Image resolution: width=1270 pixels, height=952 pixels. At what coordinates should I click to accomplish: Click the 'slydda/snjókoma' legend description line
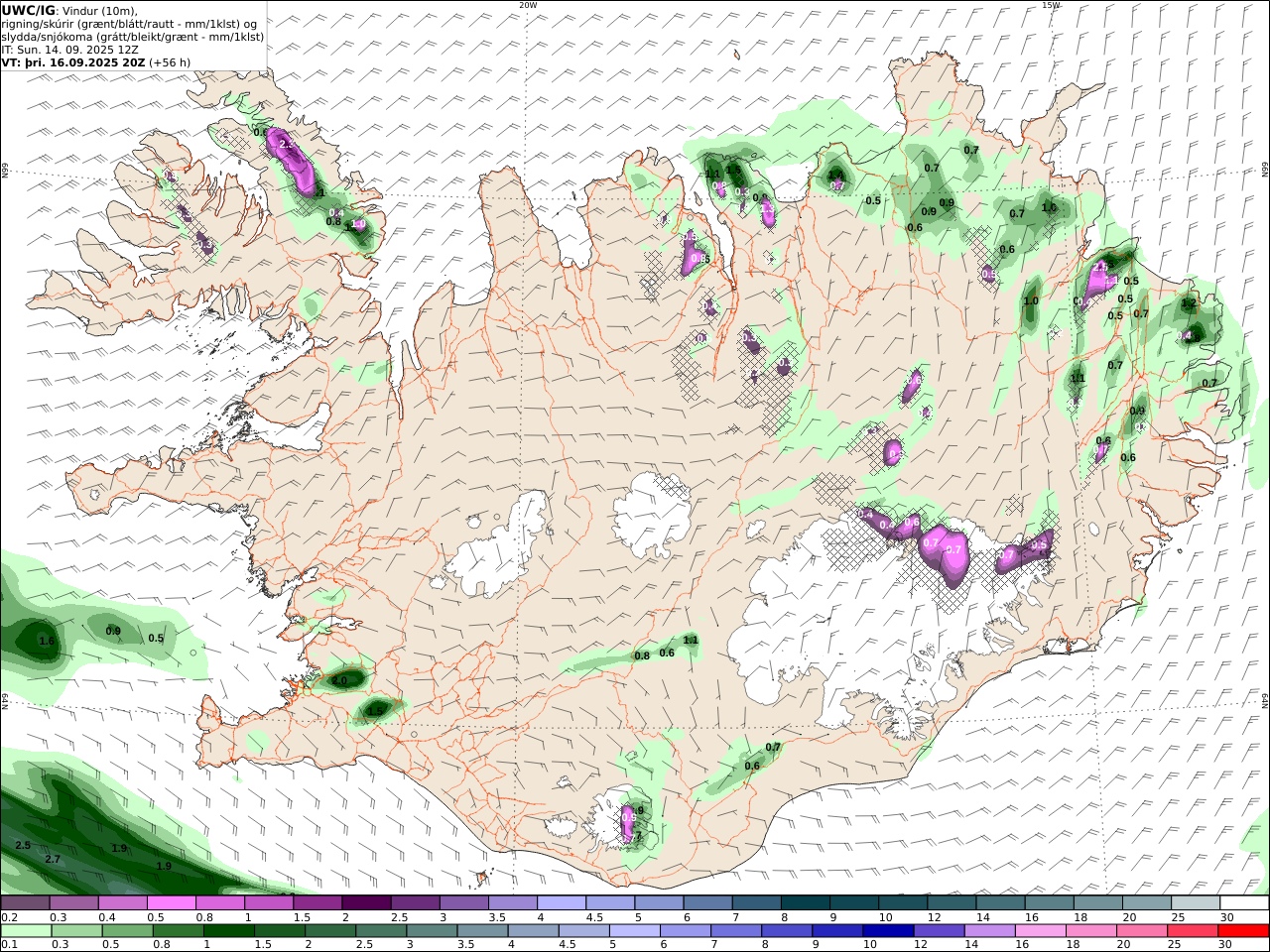pyautogui.click(x=133, y=36)
